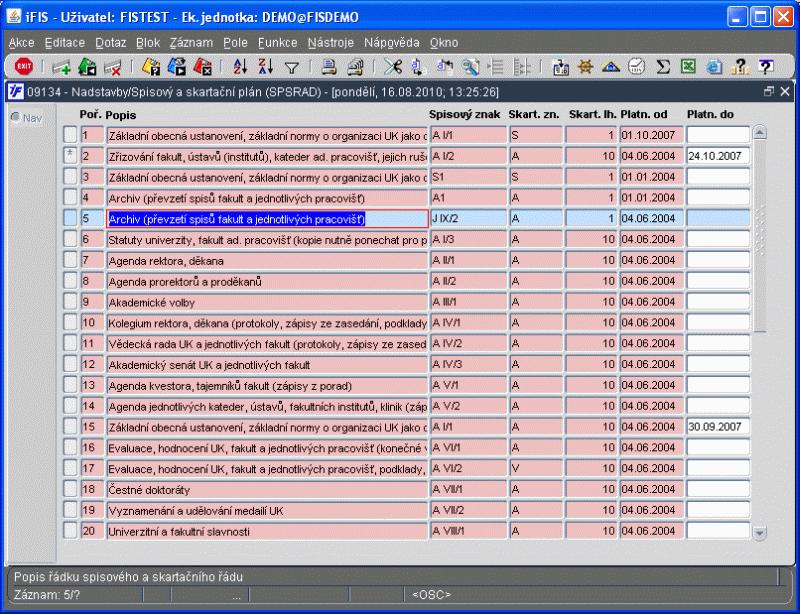Click the Spisový znak field 'A VIII/1'
The image size is (800, 614).
[468, 531]
